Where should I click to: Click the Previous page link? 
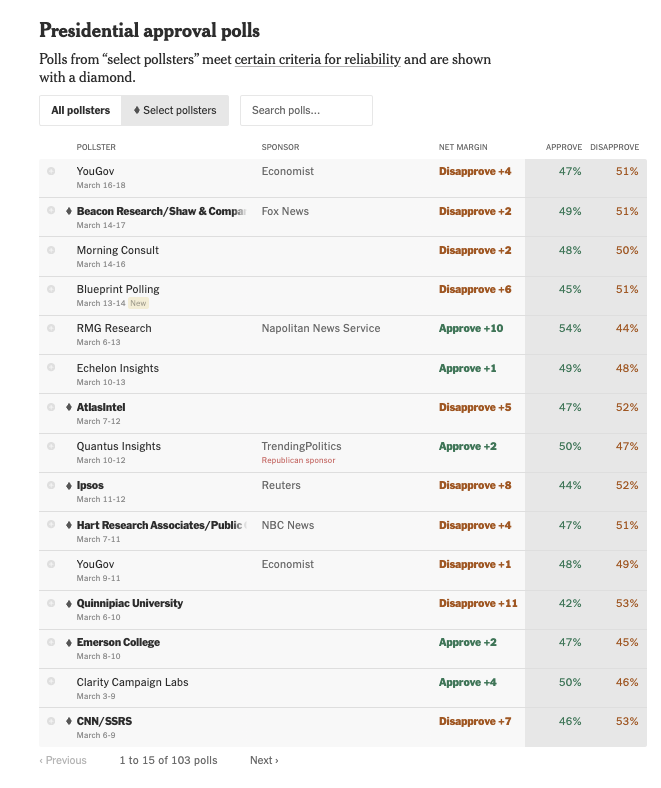coord(63,760)
